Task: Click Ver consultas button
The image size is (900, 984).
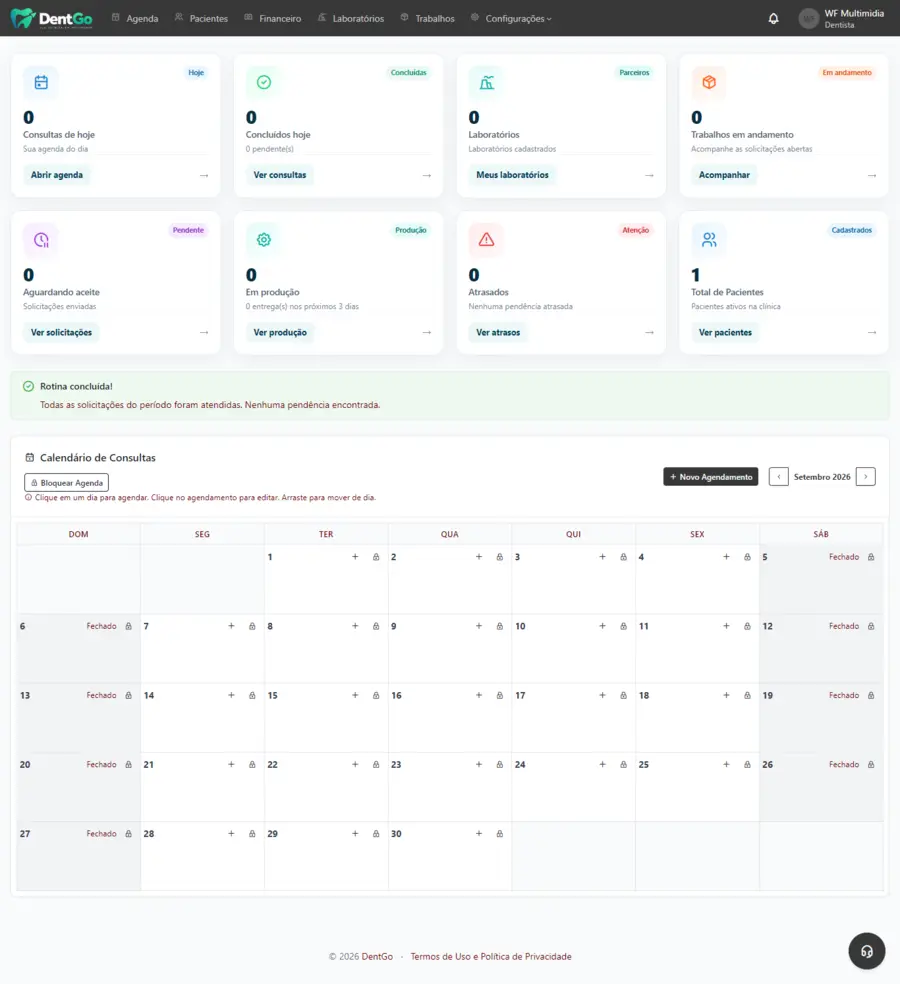Action: pos(280,175)
